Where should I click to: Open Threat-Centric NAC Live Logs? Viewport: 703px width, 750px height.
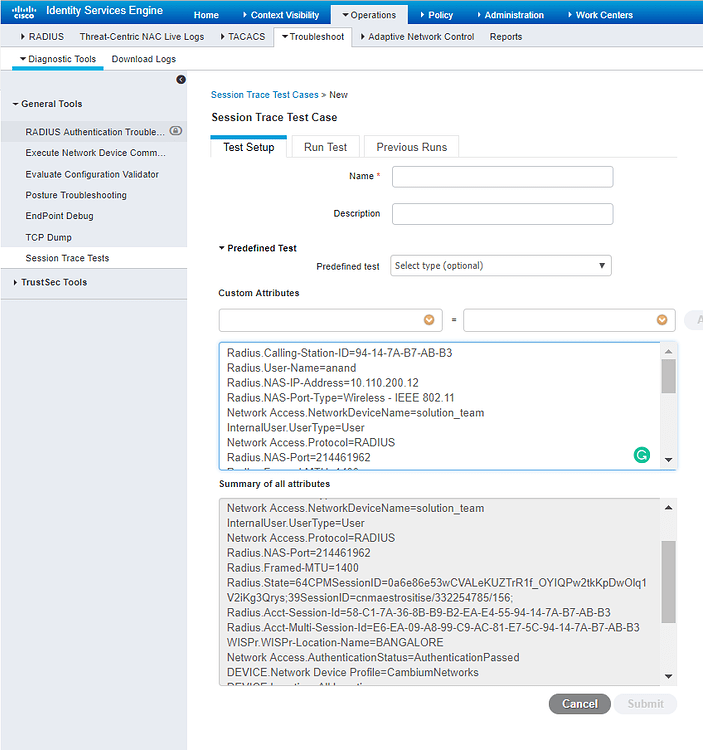pos(142,36)
